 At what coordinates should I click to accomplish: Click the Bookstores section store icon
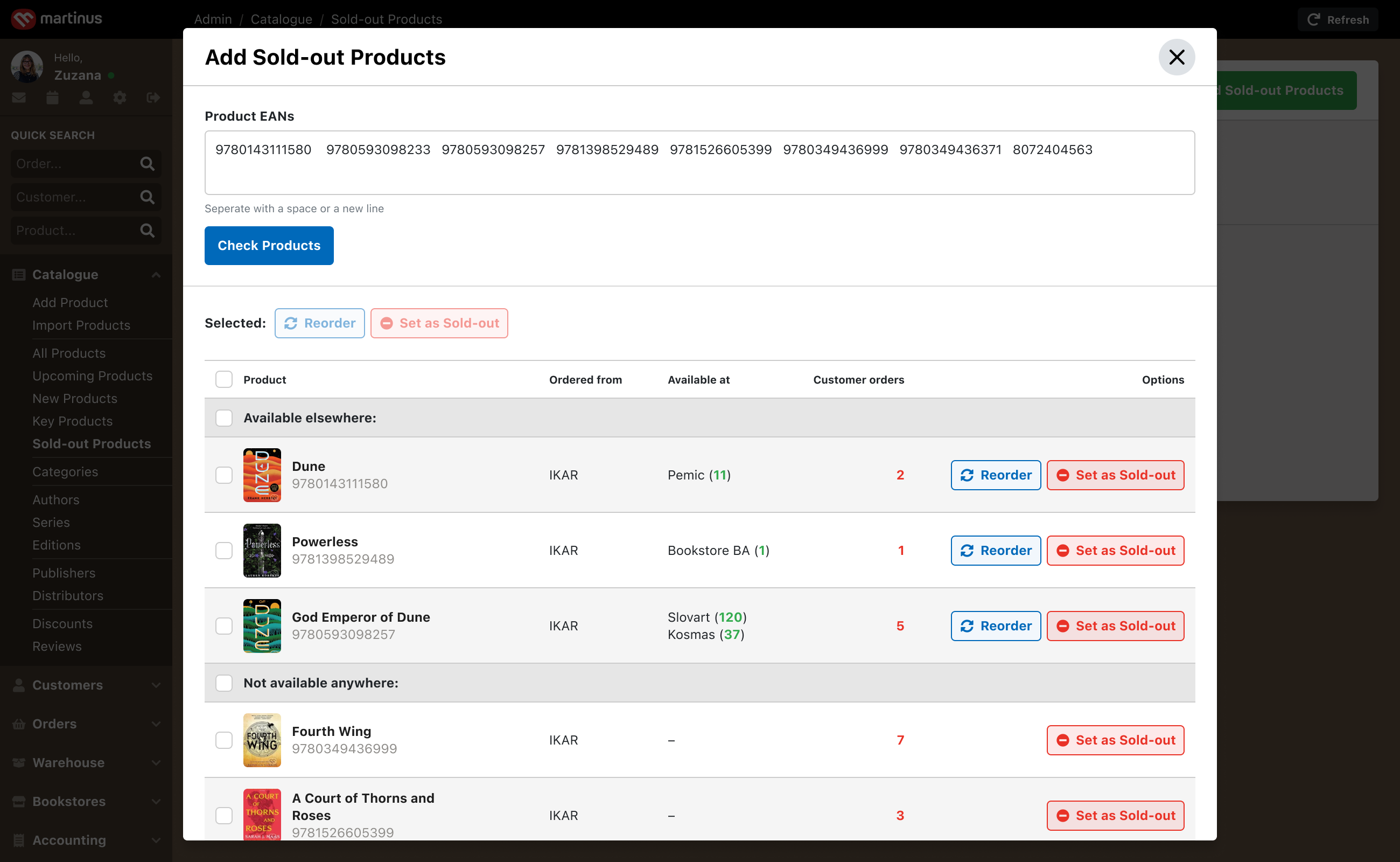[19, 801]
